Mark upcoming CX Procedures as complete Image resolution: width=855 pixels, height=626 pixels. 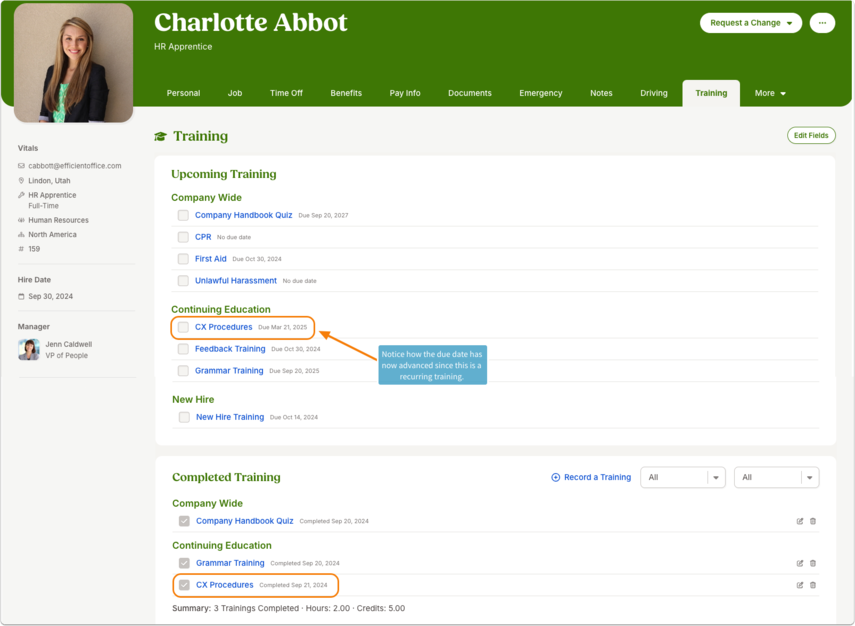[183, 327]
